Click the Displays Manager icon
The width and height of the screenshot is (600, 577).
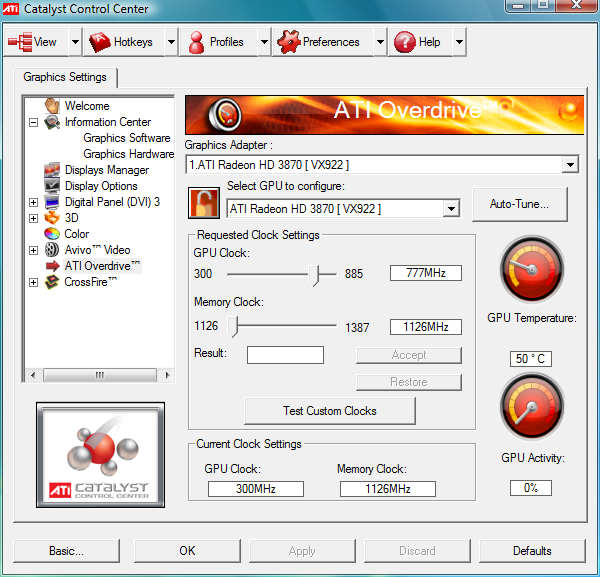pos(52,170)
